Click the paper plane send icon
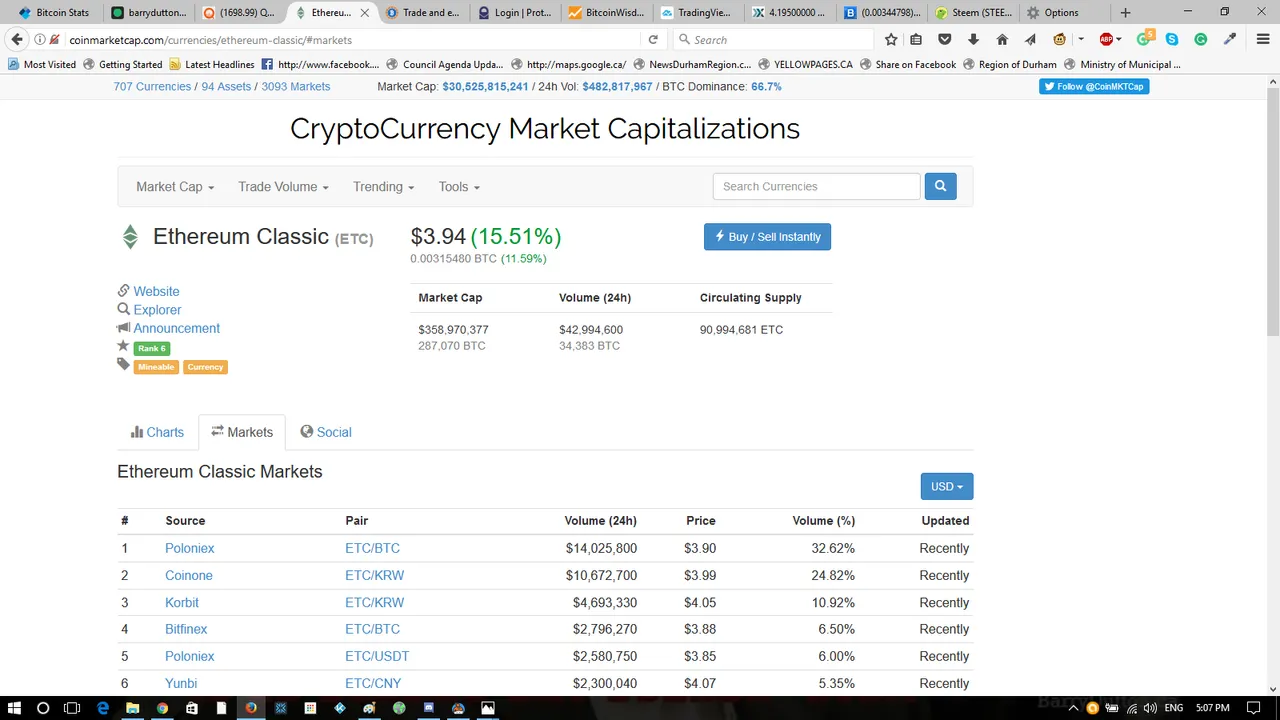The width and height of the screenshot is (1280, 720). point(1030,40)
